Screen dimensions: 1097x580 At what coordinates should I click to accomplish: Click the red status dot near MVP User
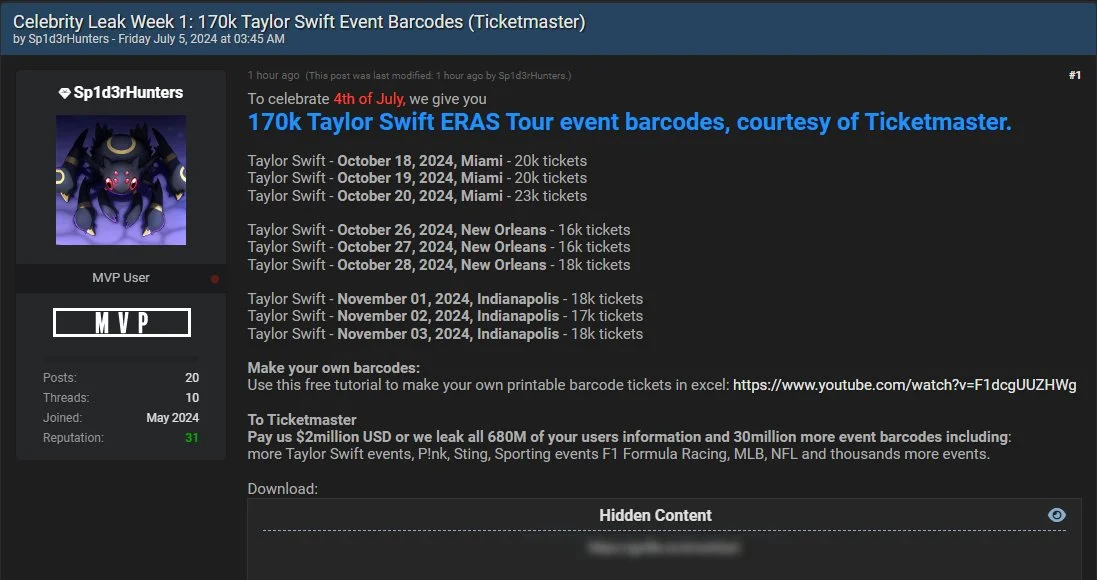click(x=215, y=279)
